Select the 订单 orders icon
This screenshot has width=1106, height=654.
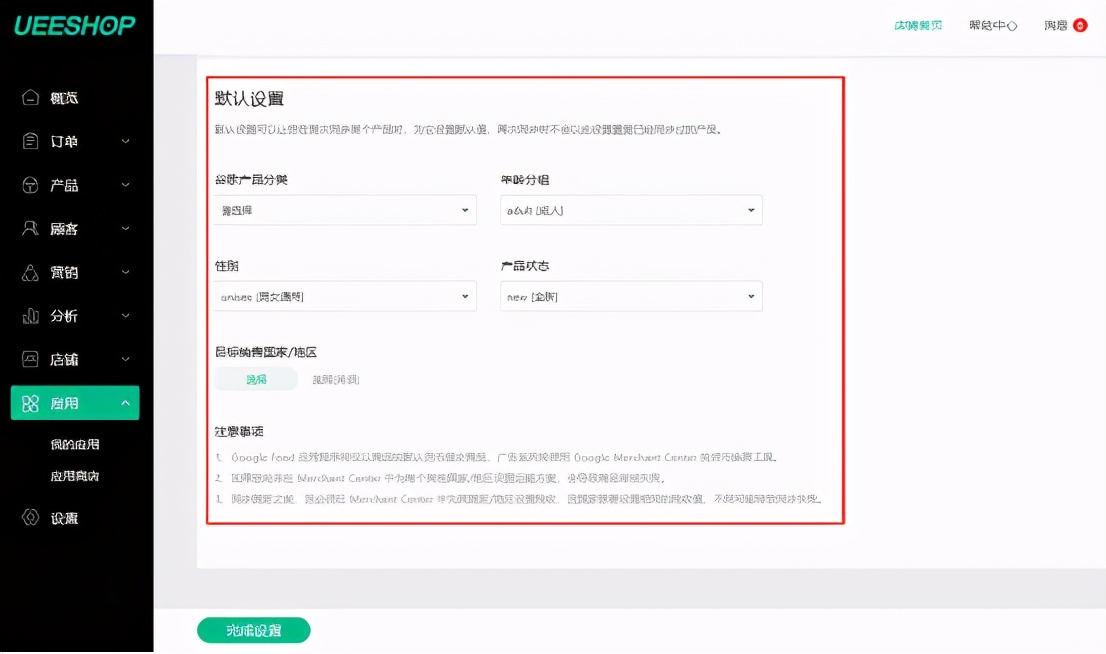pyautogui.click(x=30, y=141)
